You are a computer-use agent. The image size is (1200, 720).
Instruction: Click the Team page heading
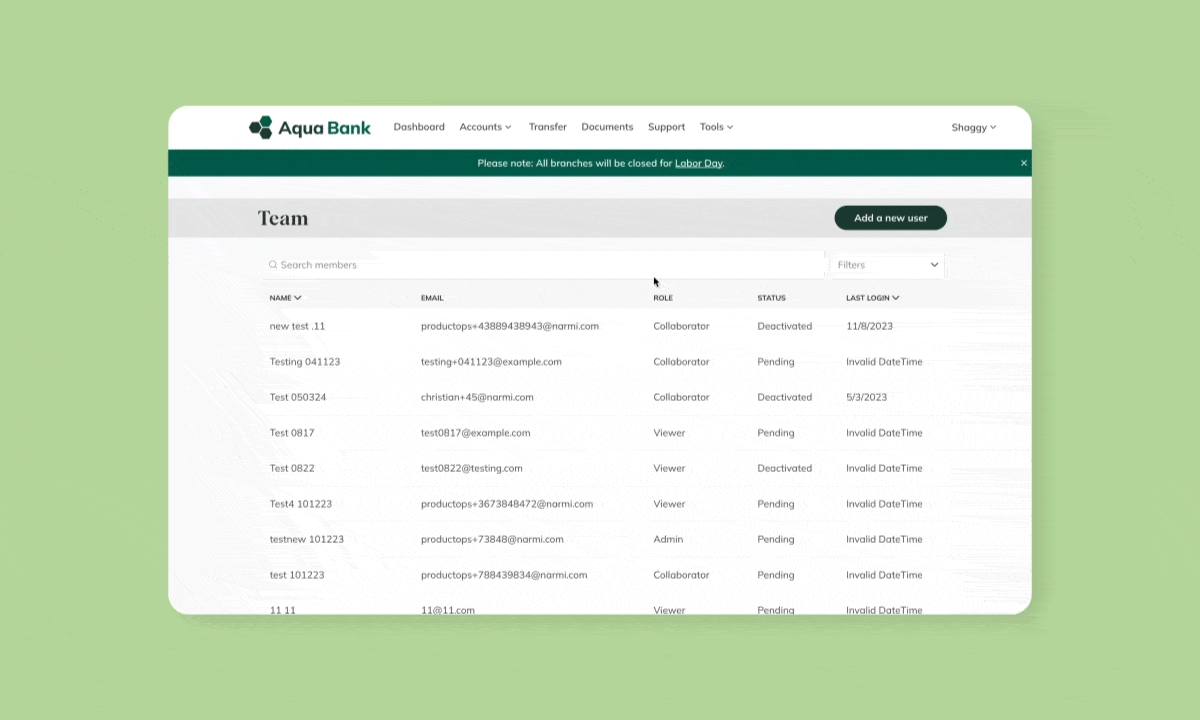point(283,218)
